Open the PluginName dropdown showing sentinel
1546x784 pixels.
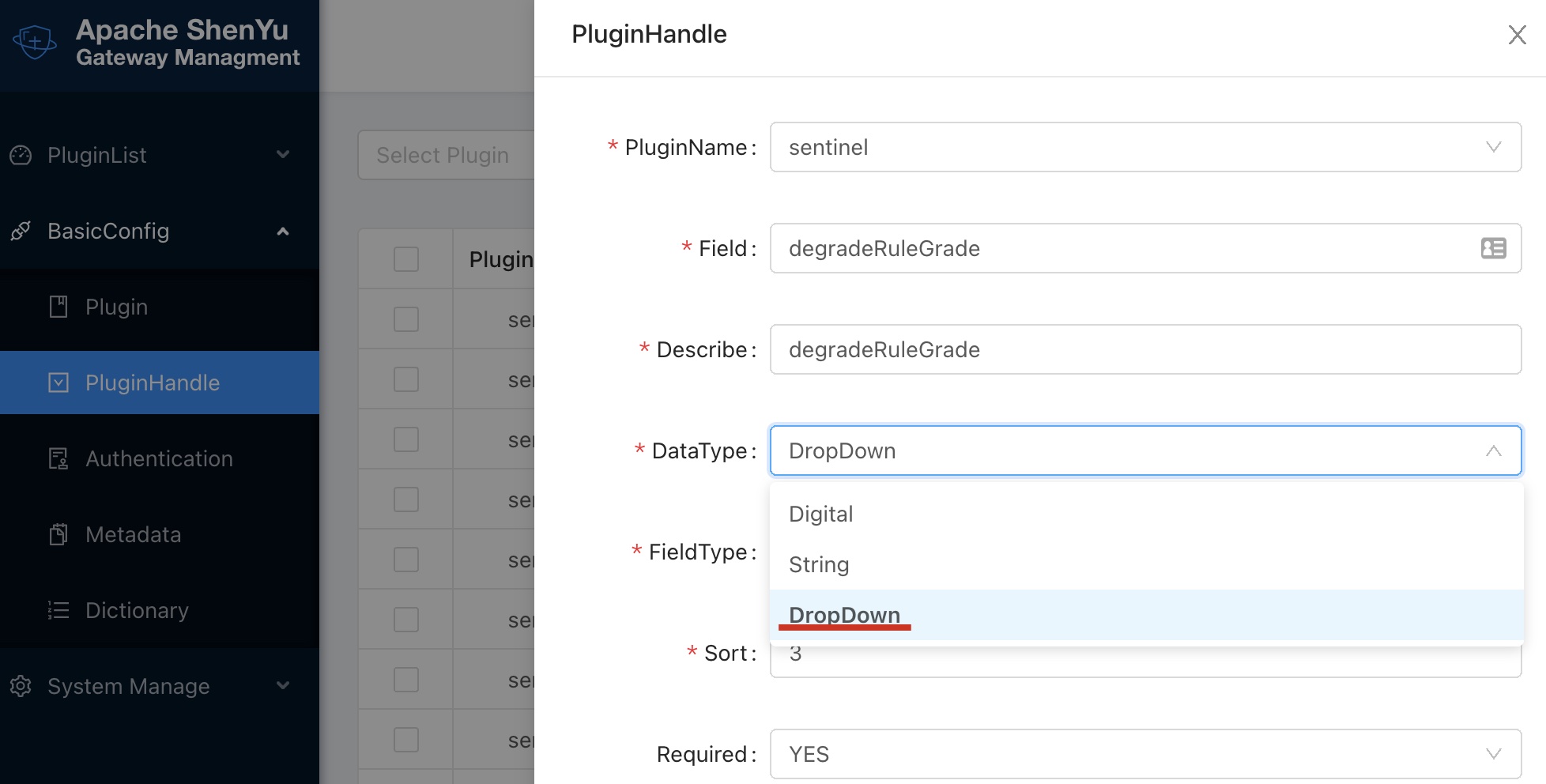pyautogui.click(x=1145, y=147)
